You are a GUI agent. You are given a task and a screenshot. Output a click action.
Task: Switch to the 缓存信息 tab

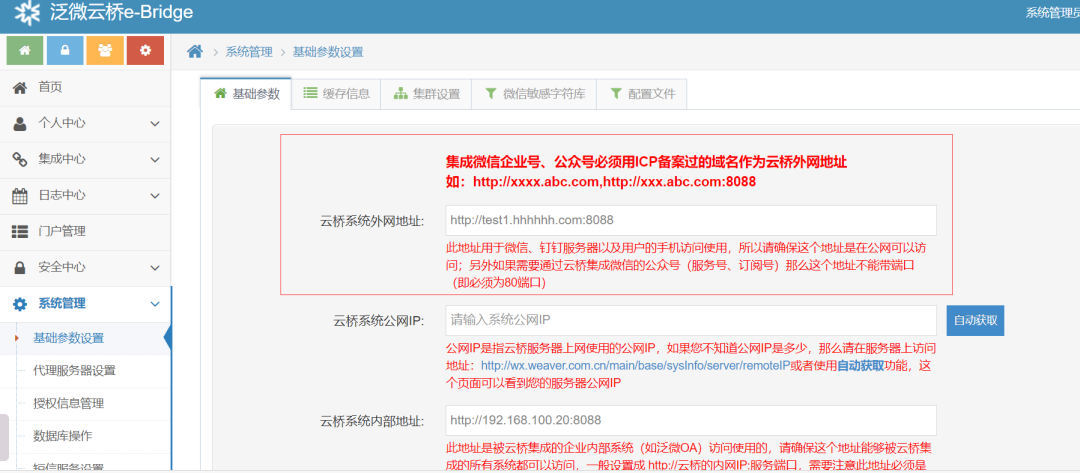click(336, 94)
